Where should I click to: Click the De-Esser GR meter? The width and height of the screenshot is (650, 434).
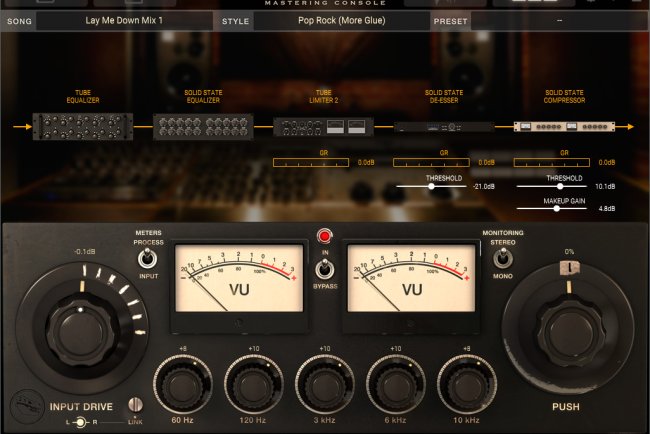click(431, 162)
